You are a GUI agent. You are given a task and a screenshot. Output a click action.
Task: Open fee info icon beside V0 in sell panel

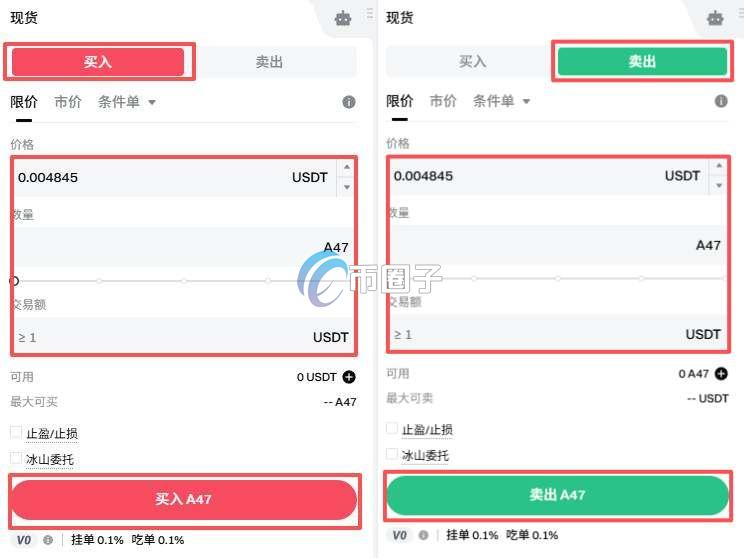pyautogui.click(x=423, y=535)
